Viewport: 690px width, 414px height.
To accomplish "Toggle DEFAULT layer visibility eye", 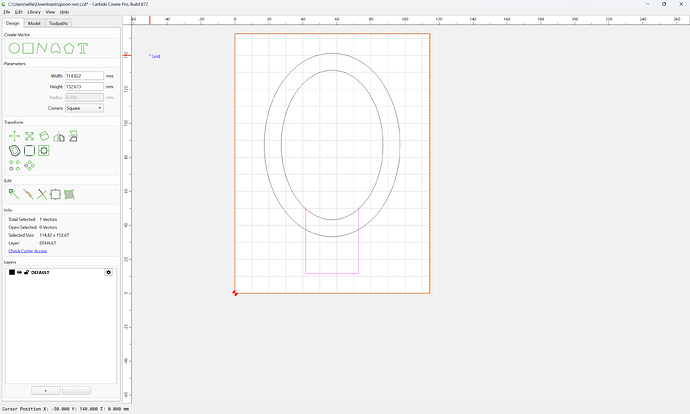I will pos(19,272).
